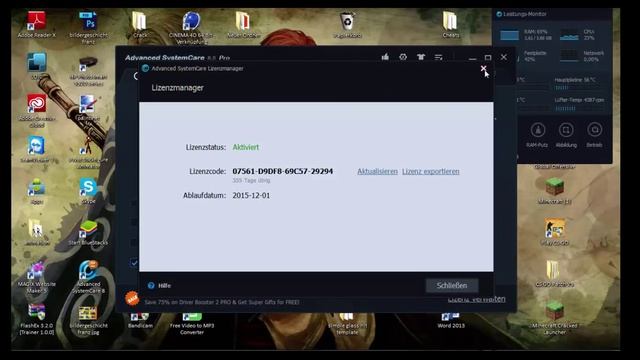Open CINEMA 4D 64 Bit shortcut
This screenshot has width=640, height=360.
tap(191, 27)
